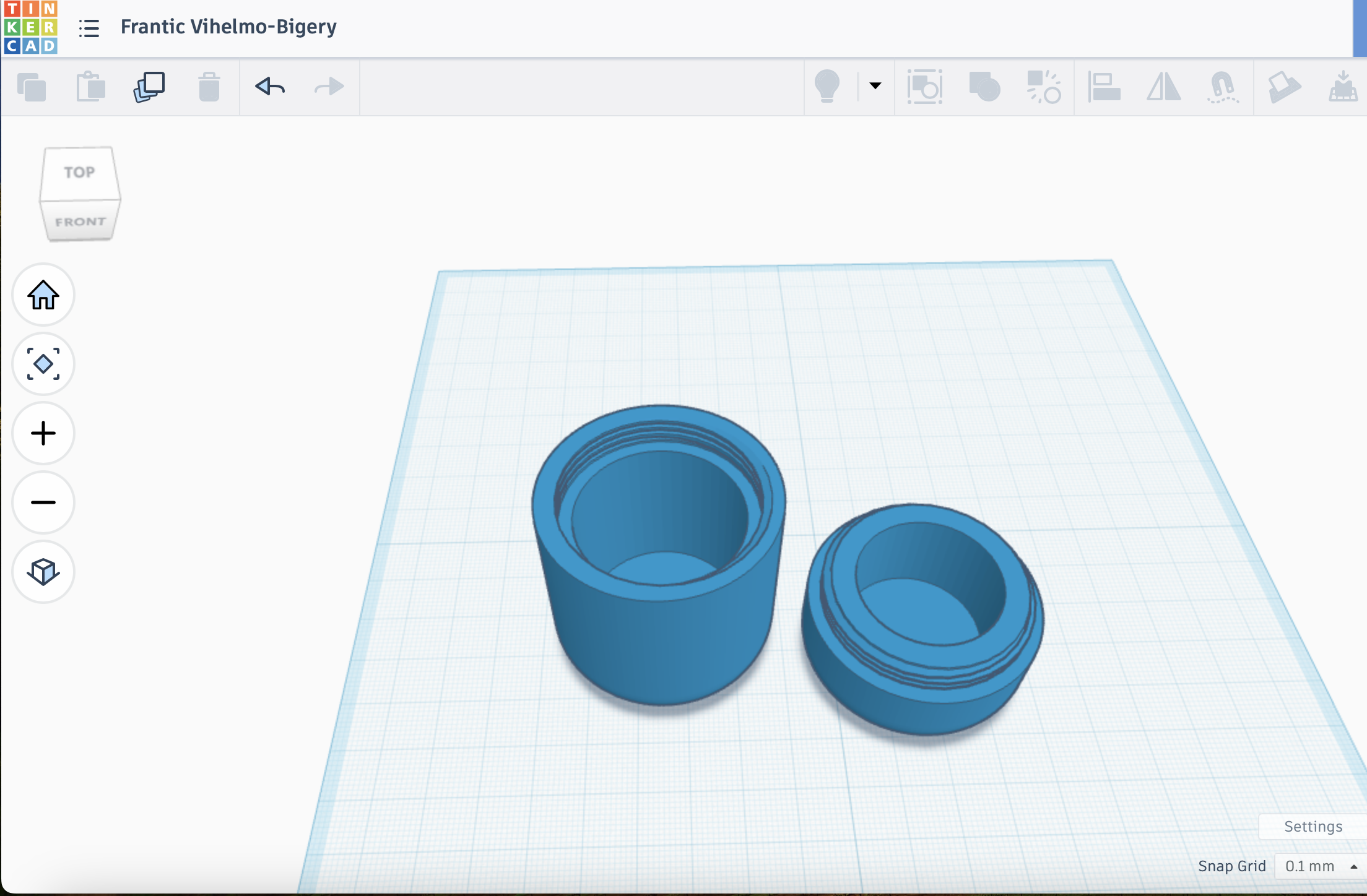Click the Notes tag icon
The height and width of the screenshot is (896, 1367).
(1284, 87)
